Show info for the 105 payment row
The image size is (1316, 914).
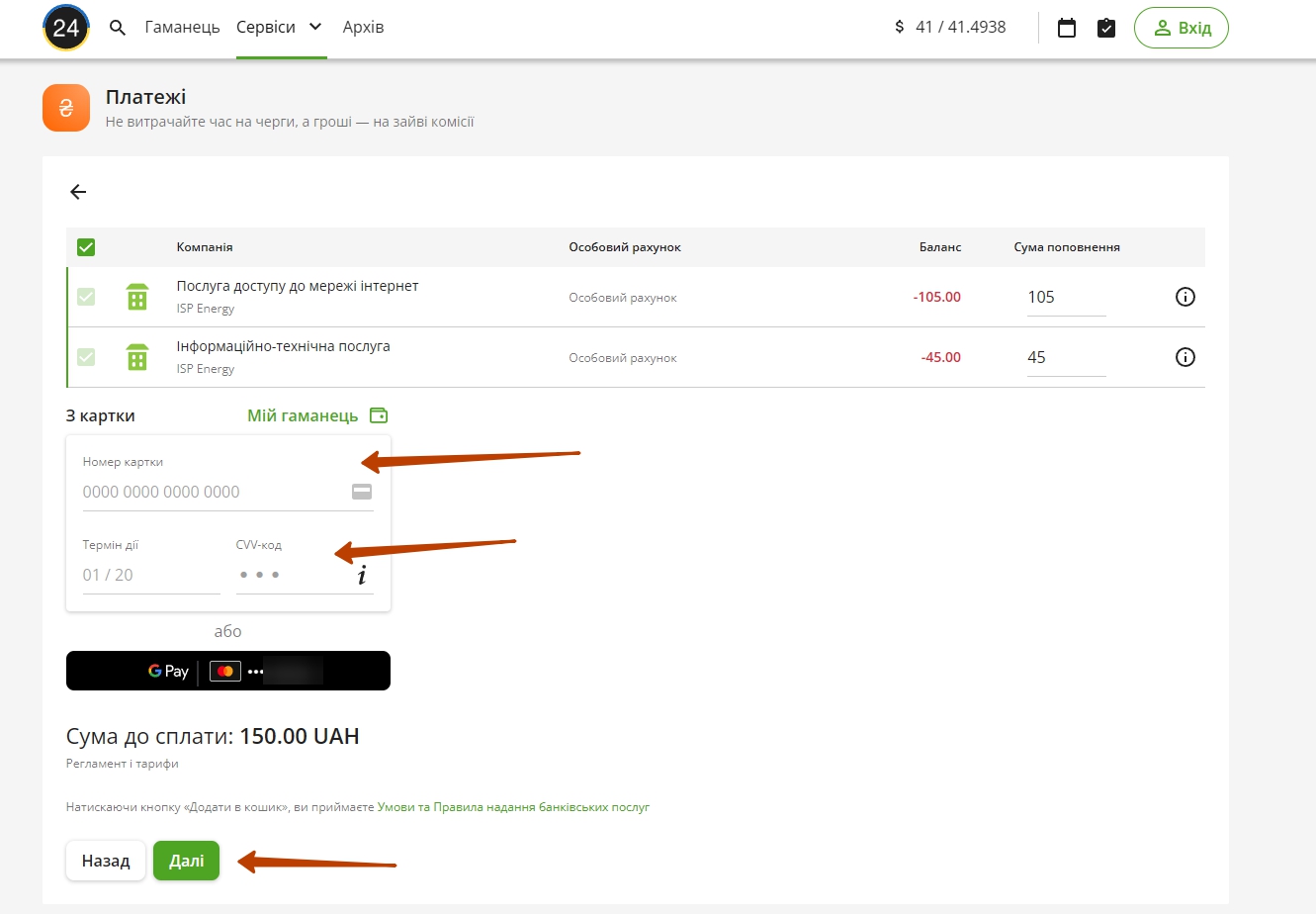[x=1185, y=297]
